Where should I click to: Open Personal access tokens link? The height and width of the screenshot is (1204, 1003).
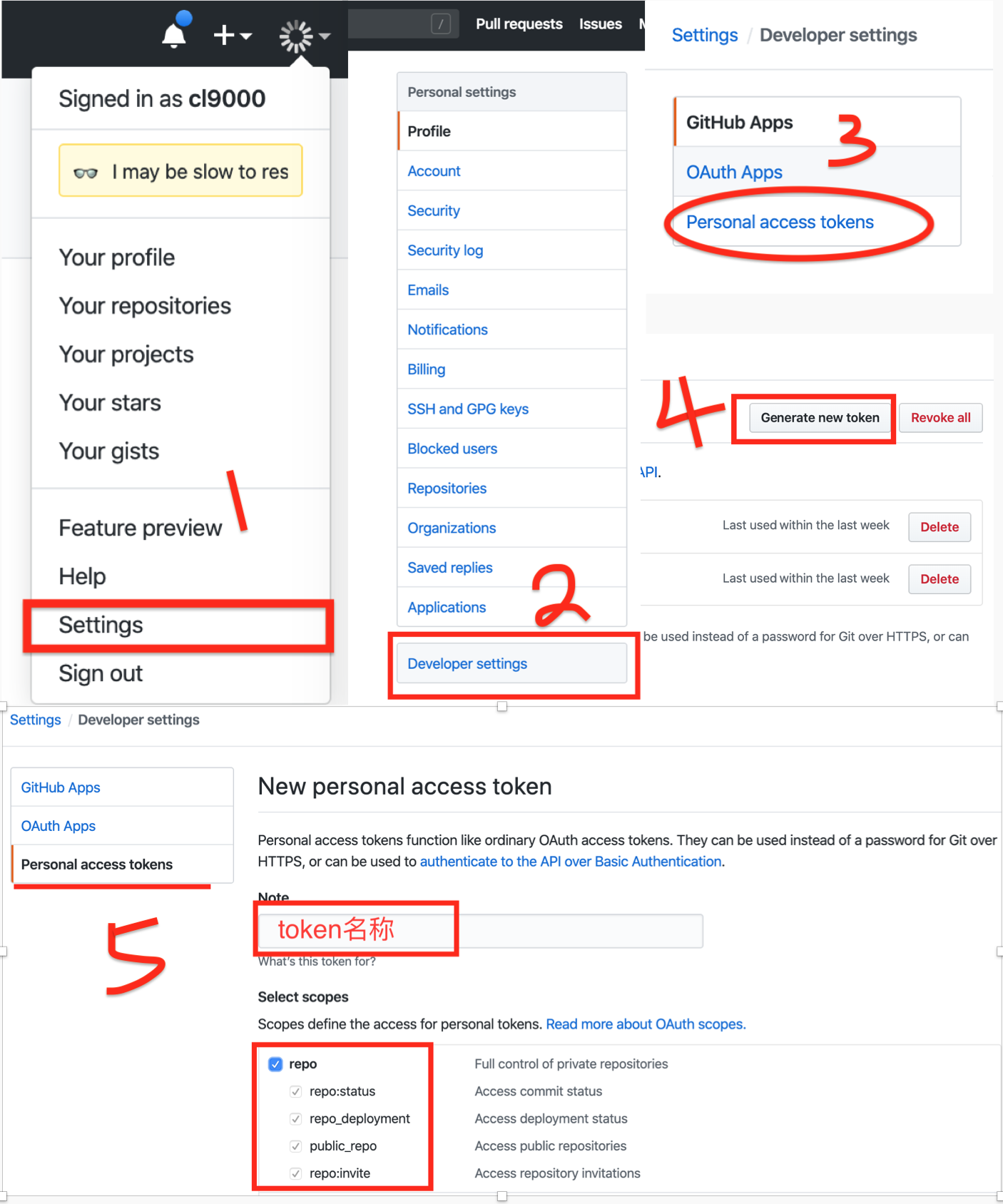(x=780, y=222)
